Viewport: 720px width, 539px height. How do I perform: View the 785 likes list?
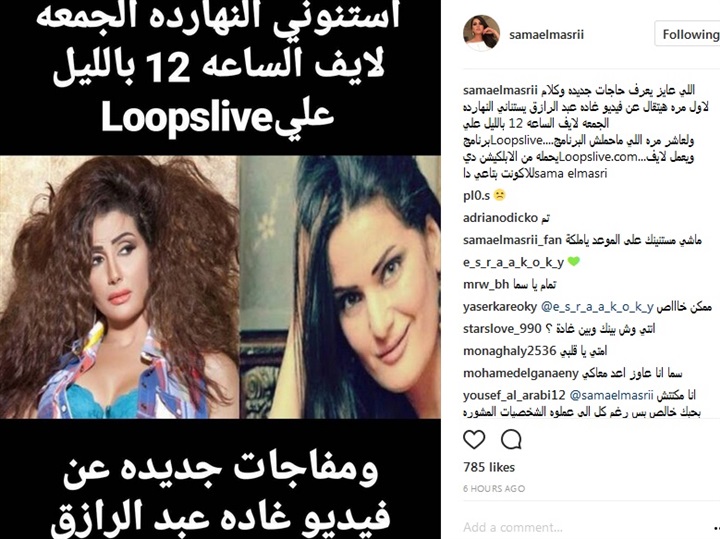tap(489, 467)
